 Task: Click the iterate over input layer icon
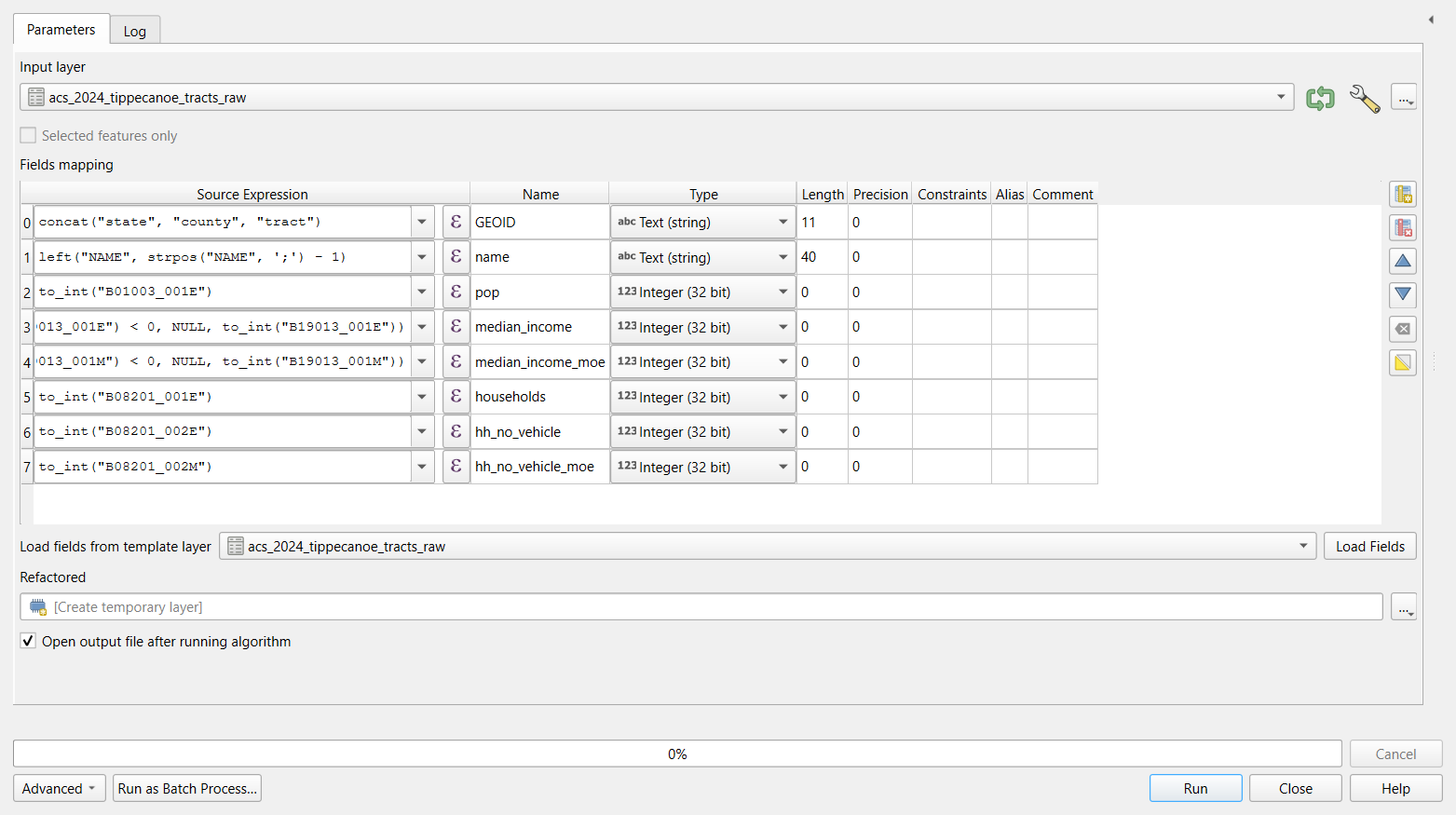click(x=1320, y=98)
